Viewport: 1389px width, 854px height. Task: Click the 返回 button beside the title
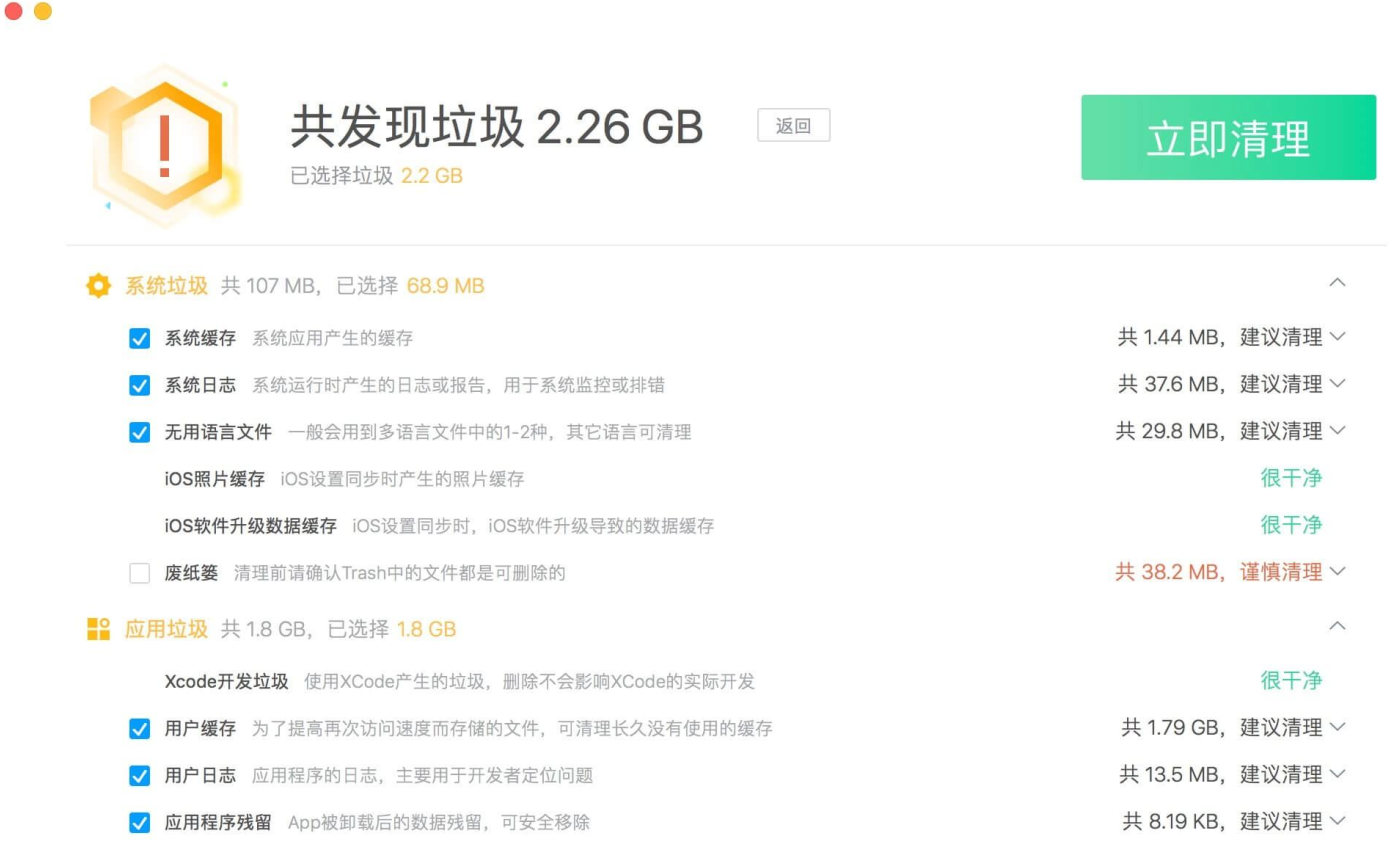click(793, 126)
